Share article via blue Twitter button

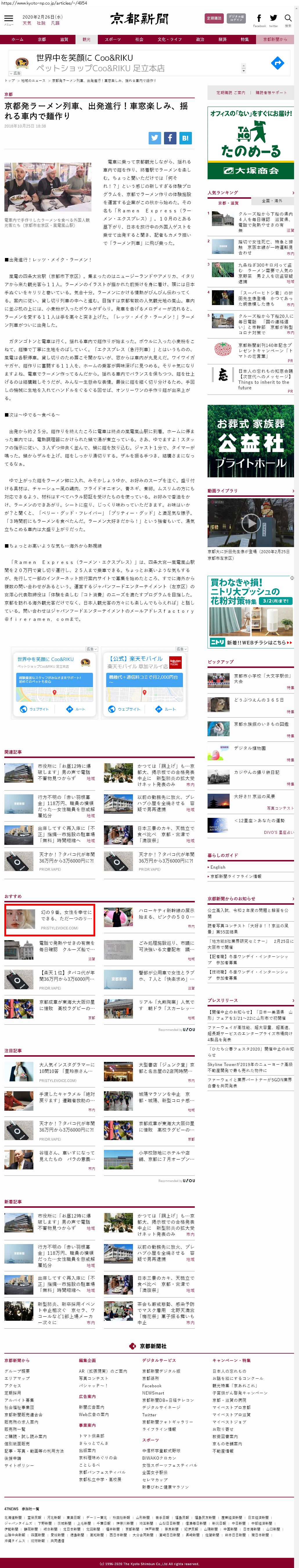tap(155, 138)
